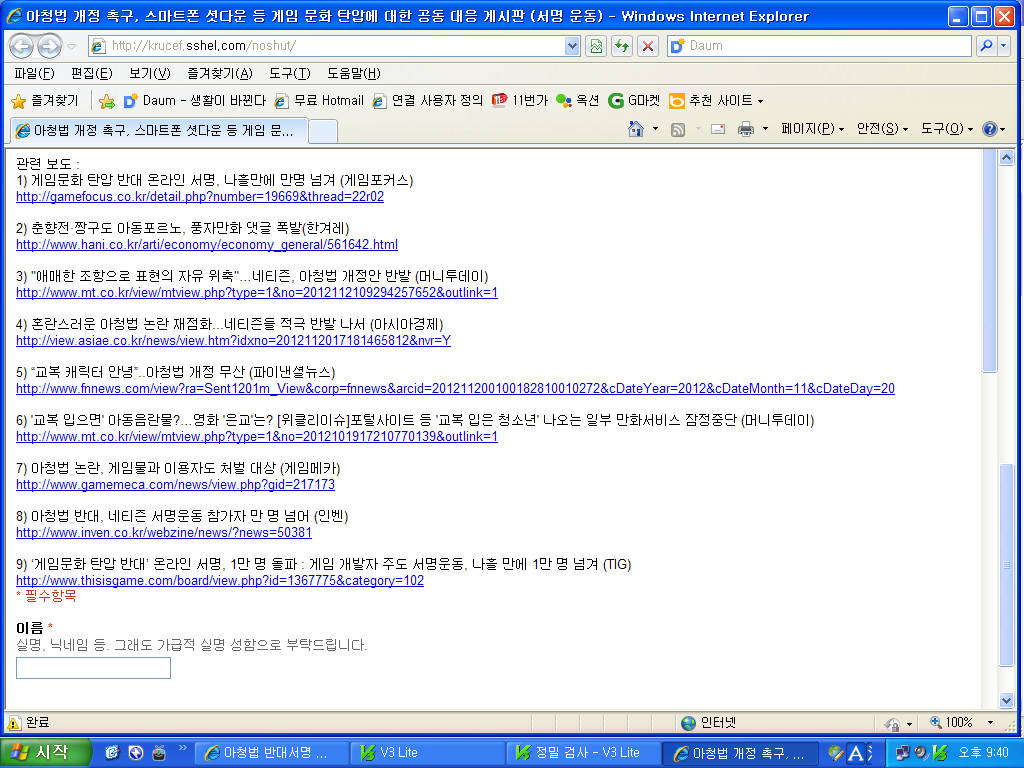Open the 편집(E) menu
Screen dimensions: 1024x768
click(91, 73)
